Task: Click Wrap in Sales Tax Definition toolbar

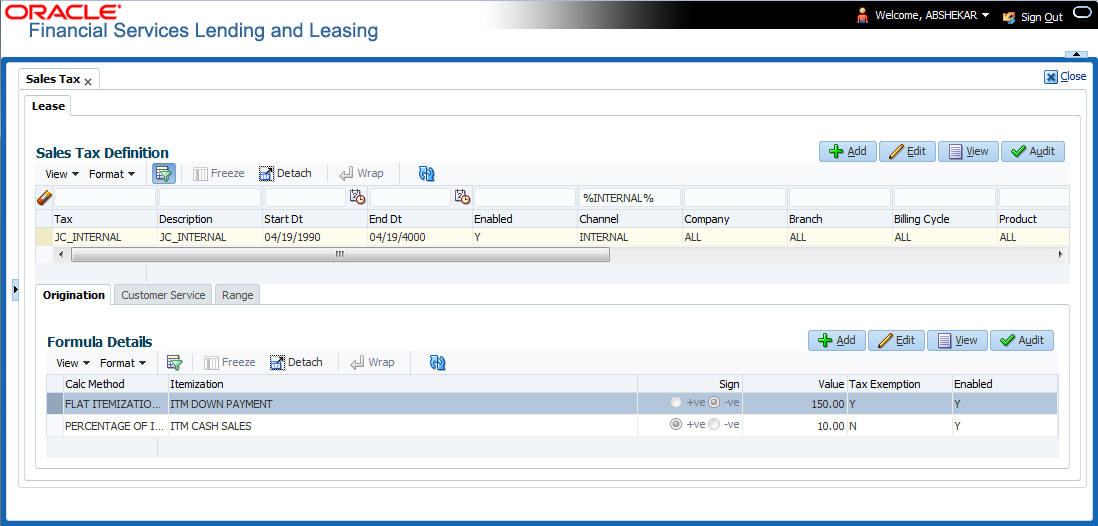Action: (361, 173)
